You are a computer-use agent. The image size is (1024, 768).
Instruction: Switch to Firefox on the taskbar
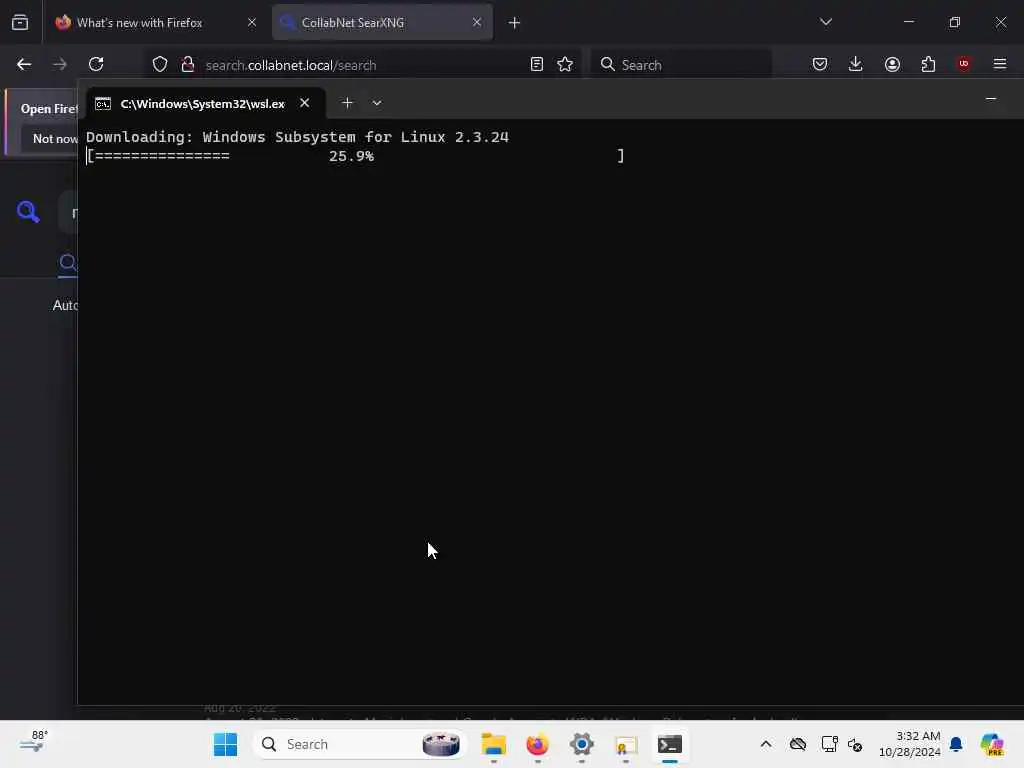537,744
